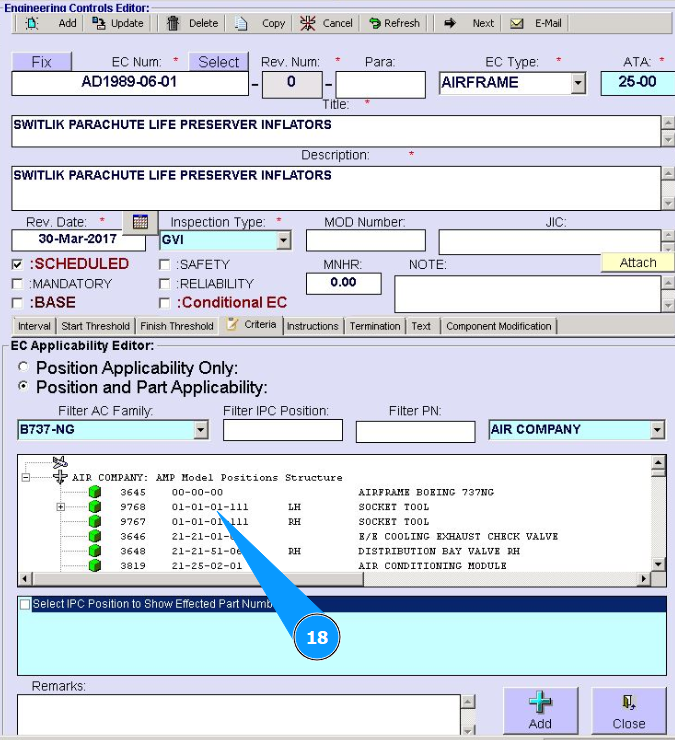
Task: Click the Add toolbar icon
Action: tap(32, 23)
